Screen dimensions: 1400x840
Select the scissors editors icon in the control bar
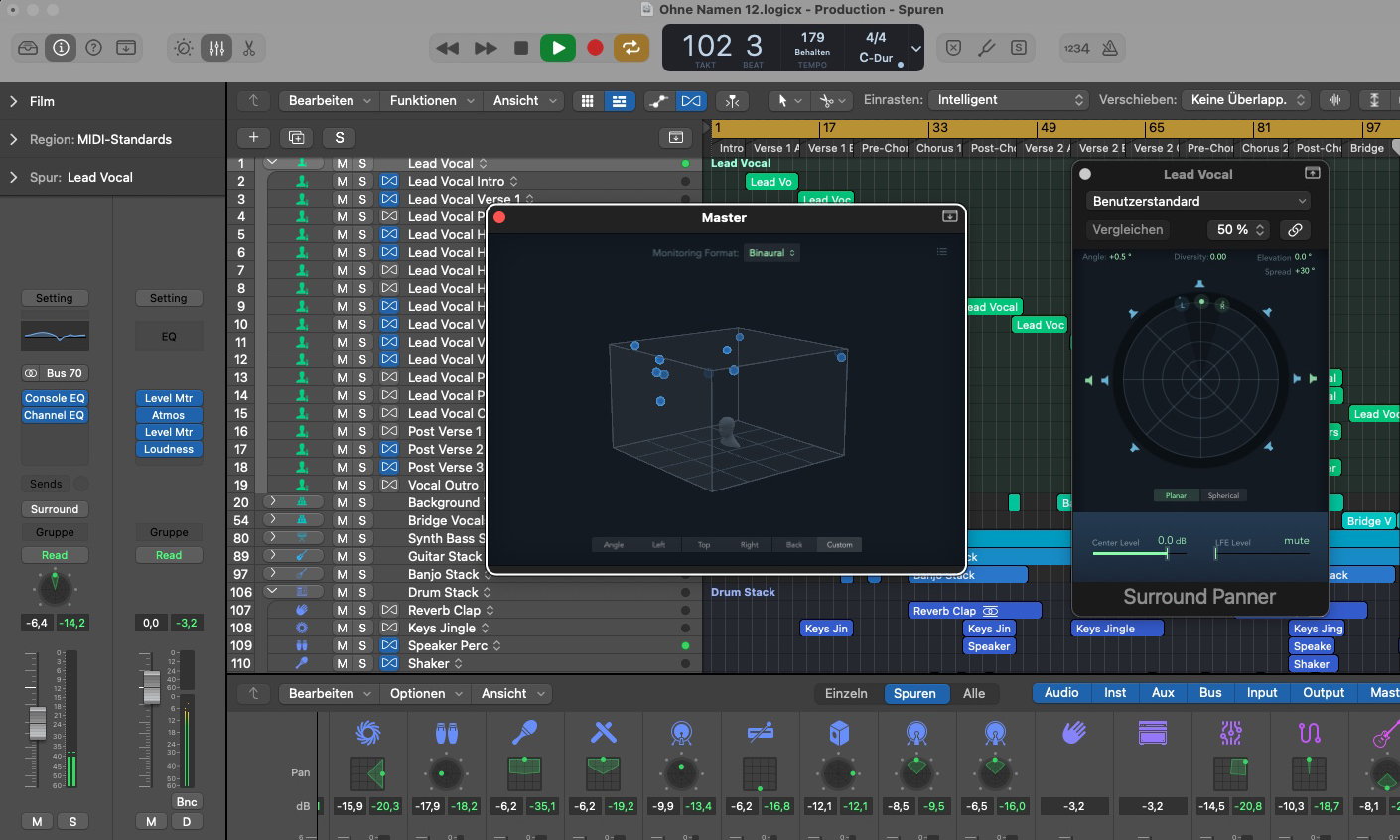tap(249, 48)
